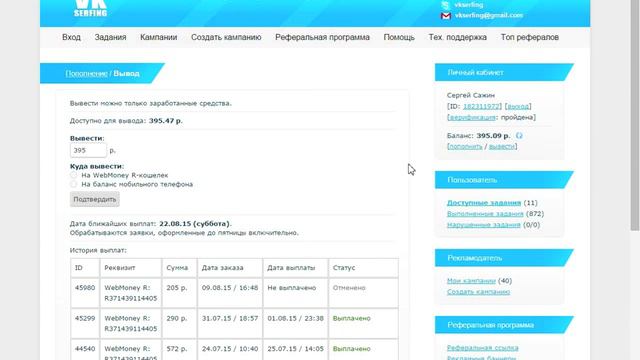Image resolution: width=640 pixels, height=360 pixels.
Task: Click the Gmail envelope icon in header
Action: (x=446, y=16)
